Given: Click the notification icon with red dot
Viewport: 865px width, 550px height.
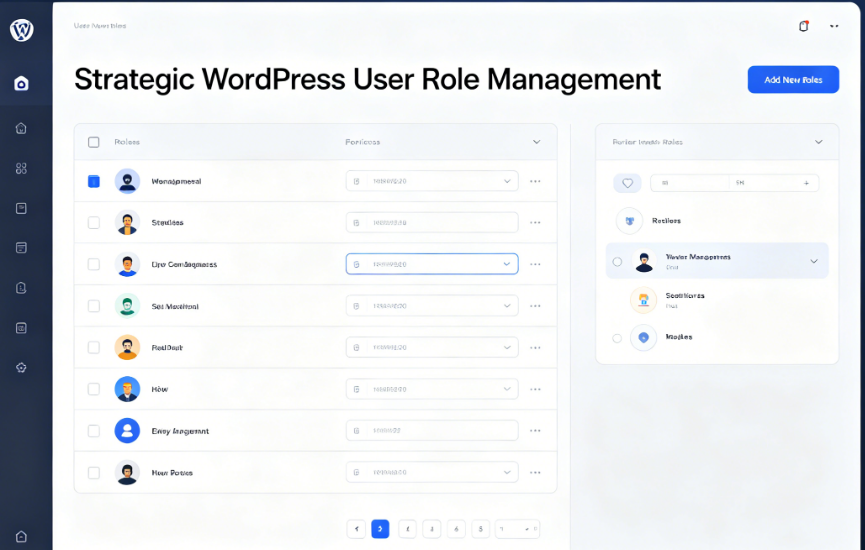Looking at the screenshot, I should tap(803, 26).
